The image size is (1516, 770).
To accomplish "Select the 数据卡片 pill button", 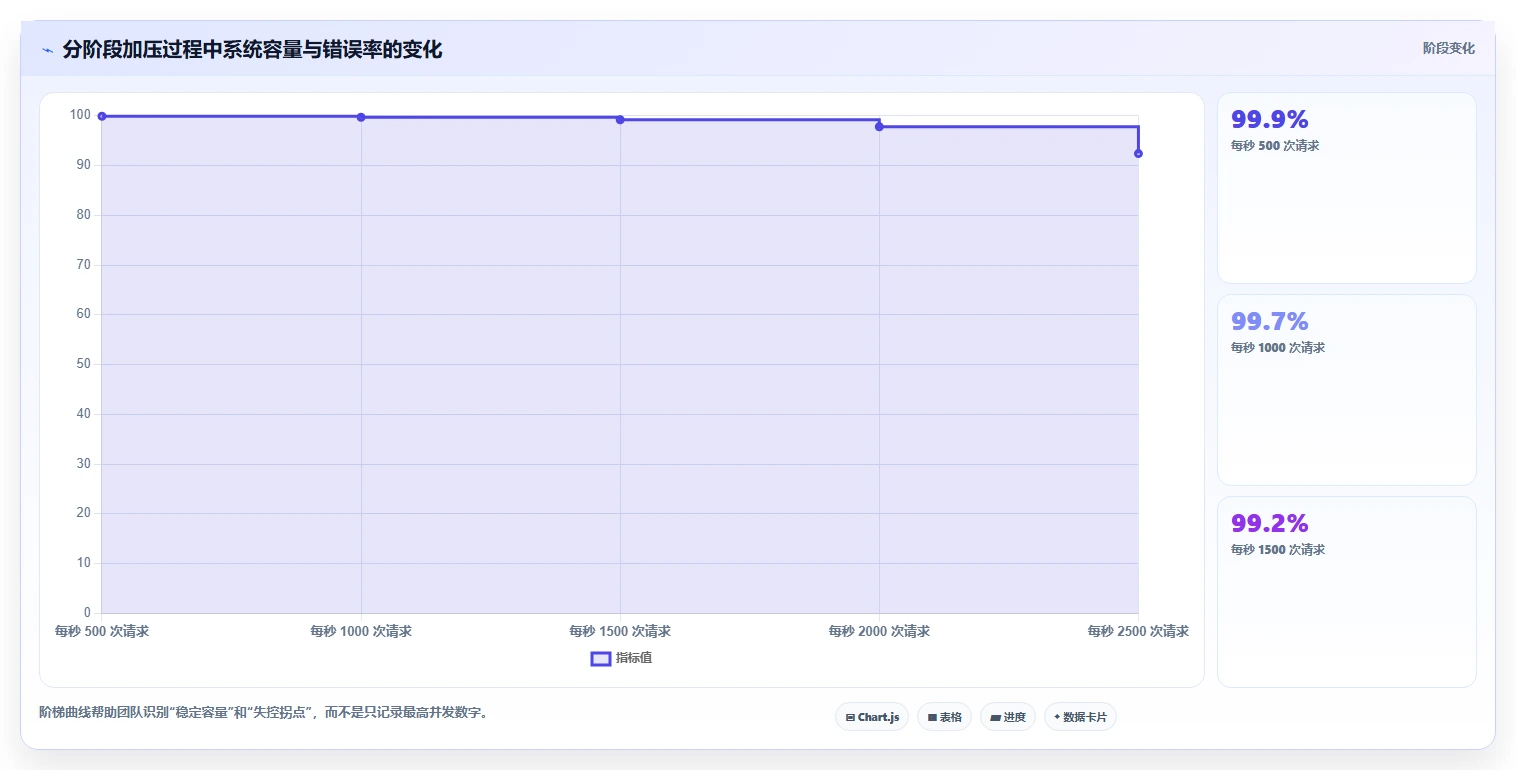I will (1080, 717).
